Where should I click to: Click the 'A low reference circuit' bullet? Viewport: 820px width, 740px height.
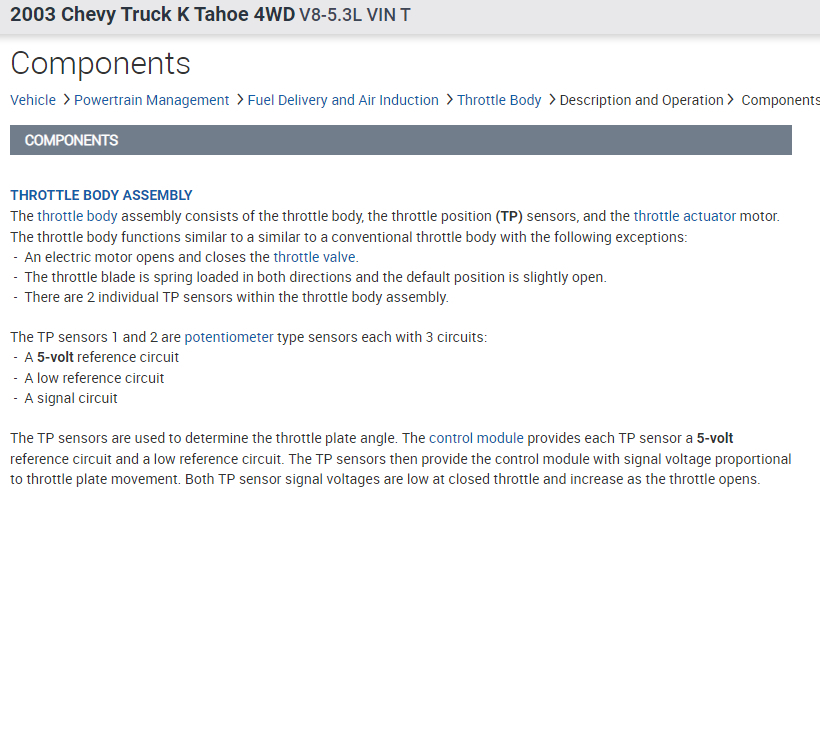point(94,378)
